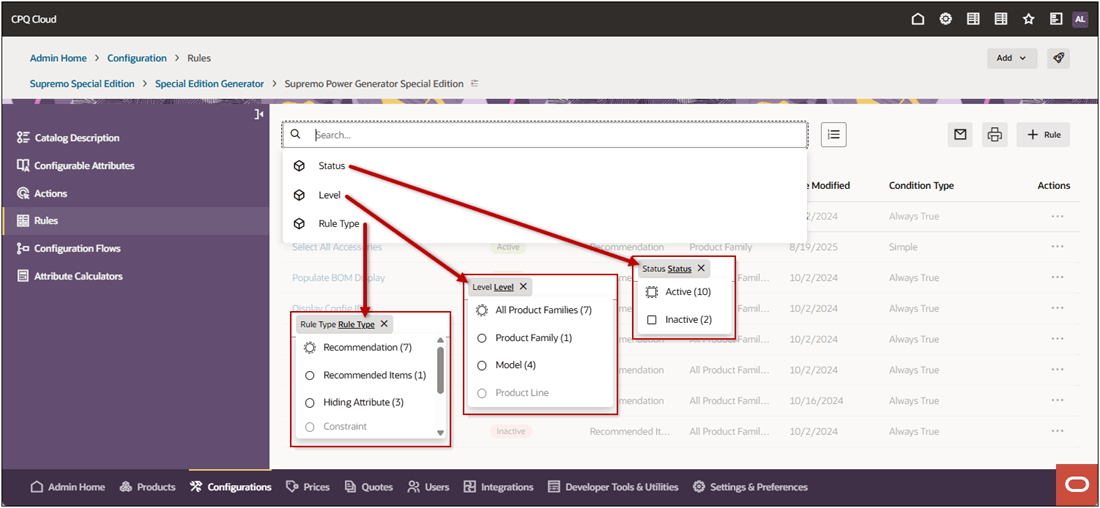Open the Products bottom menu
The height and width of the screenshot is (508, 1100).
pos(147,486)
